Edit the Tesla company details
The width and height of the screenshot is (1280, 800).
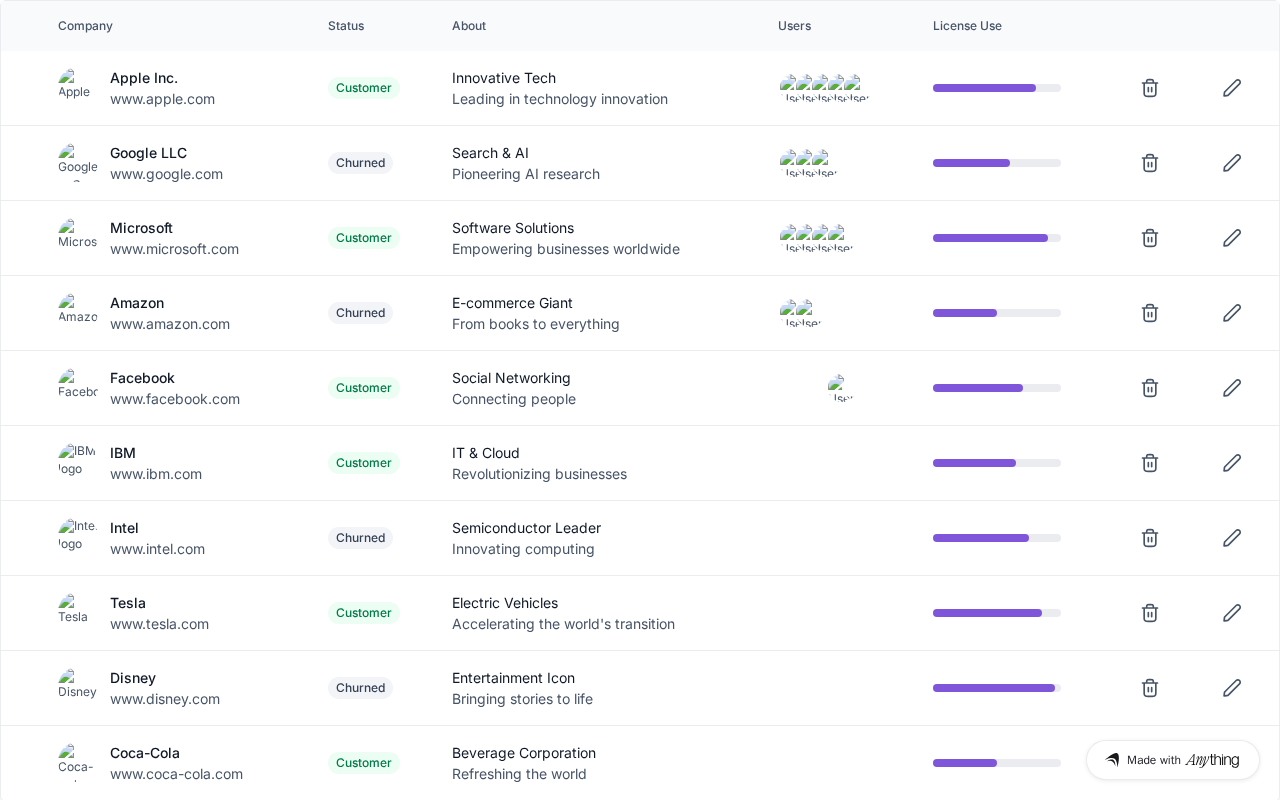point(1232,613)
